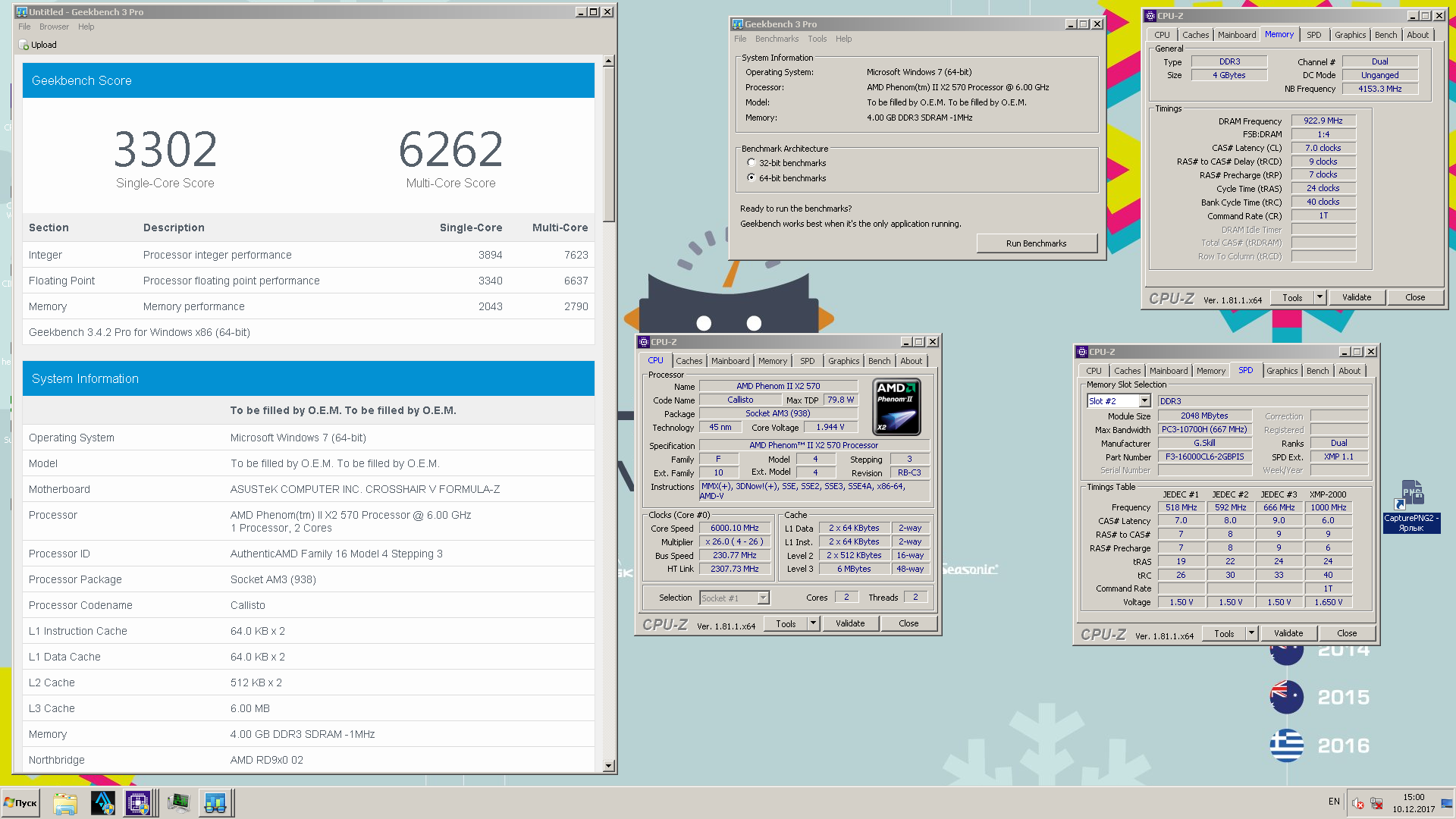This screenshot has width=1456, height=819.
Task: Click the Motherboard row CROSSHAIR V FORMULA-Z
Action: (x=309, y=489)
